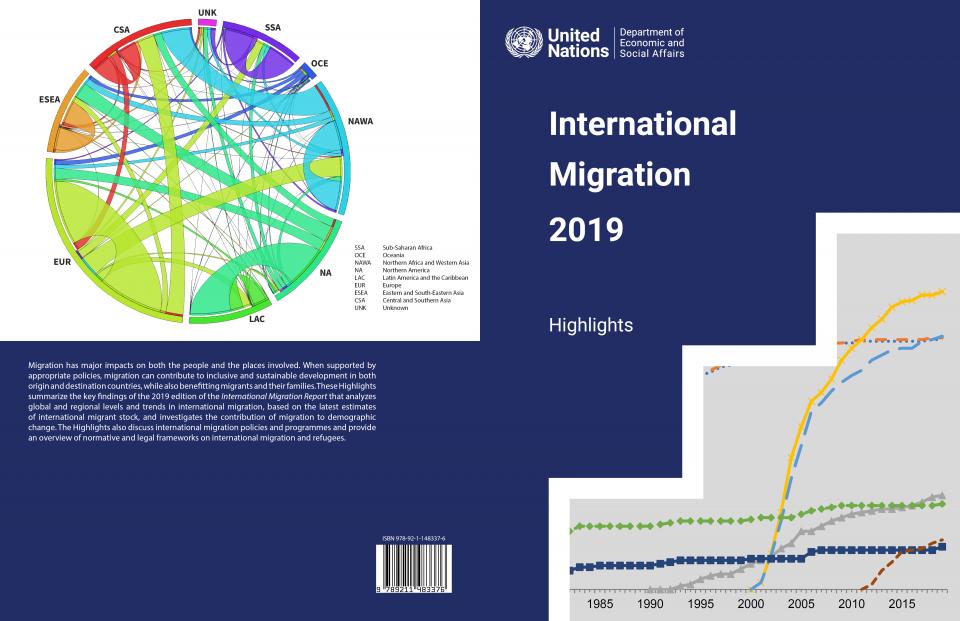
Task: Click "Eastern and South-Eastern Asia" legend entry
Action: [x=423, y=293]
